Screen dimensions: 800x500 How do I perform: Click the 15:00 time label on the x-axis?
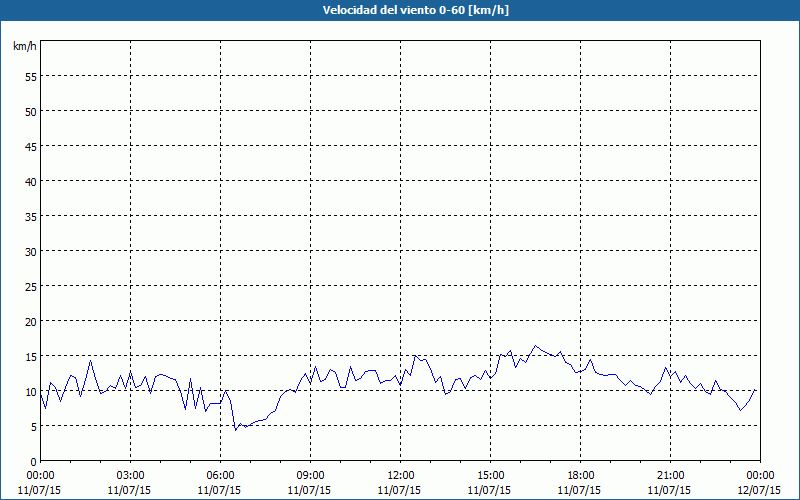point(490,476)
